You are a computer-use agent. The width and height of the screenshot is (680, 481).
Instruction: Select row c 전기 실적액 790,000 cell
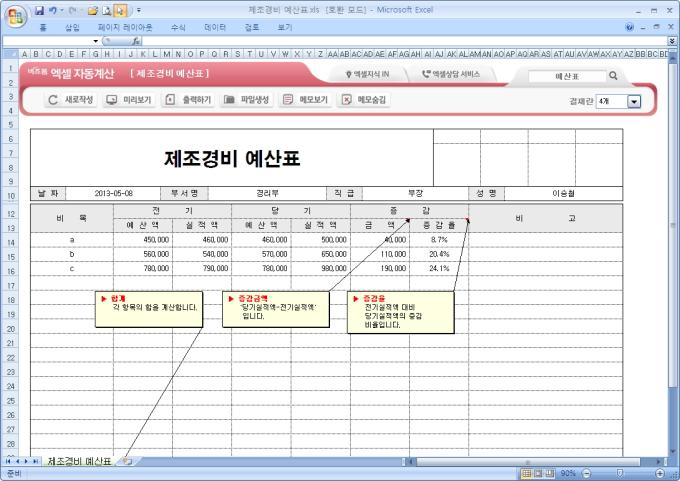click(202, 268)
